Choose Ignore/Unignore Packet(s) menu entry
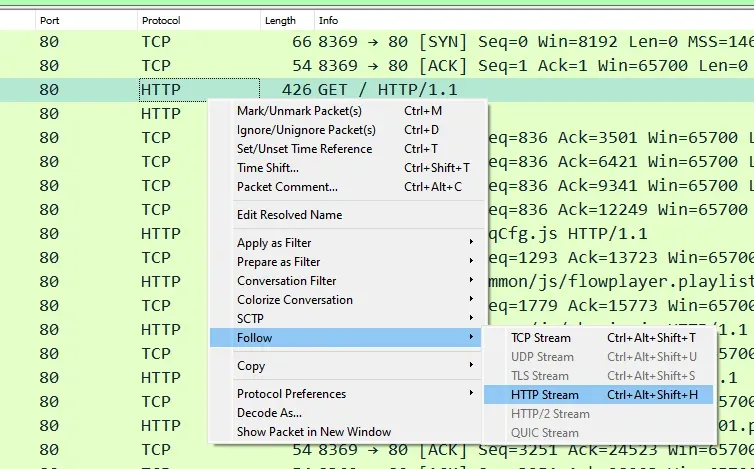This screenshot has width=754, height=469. click(349, 130)
